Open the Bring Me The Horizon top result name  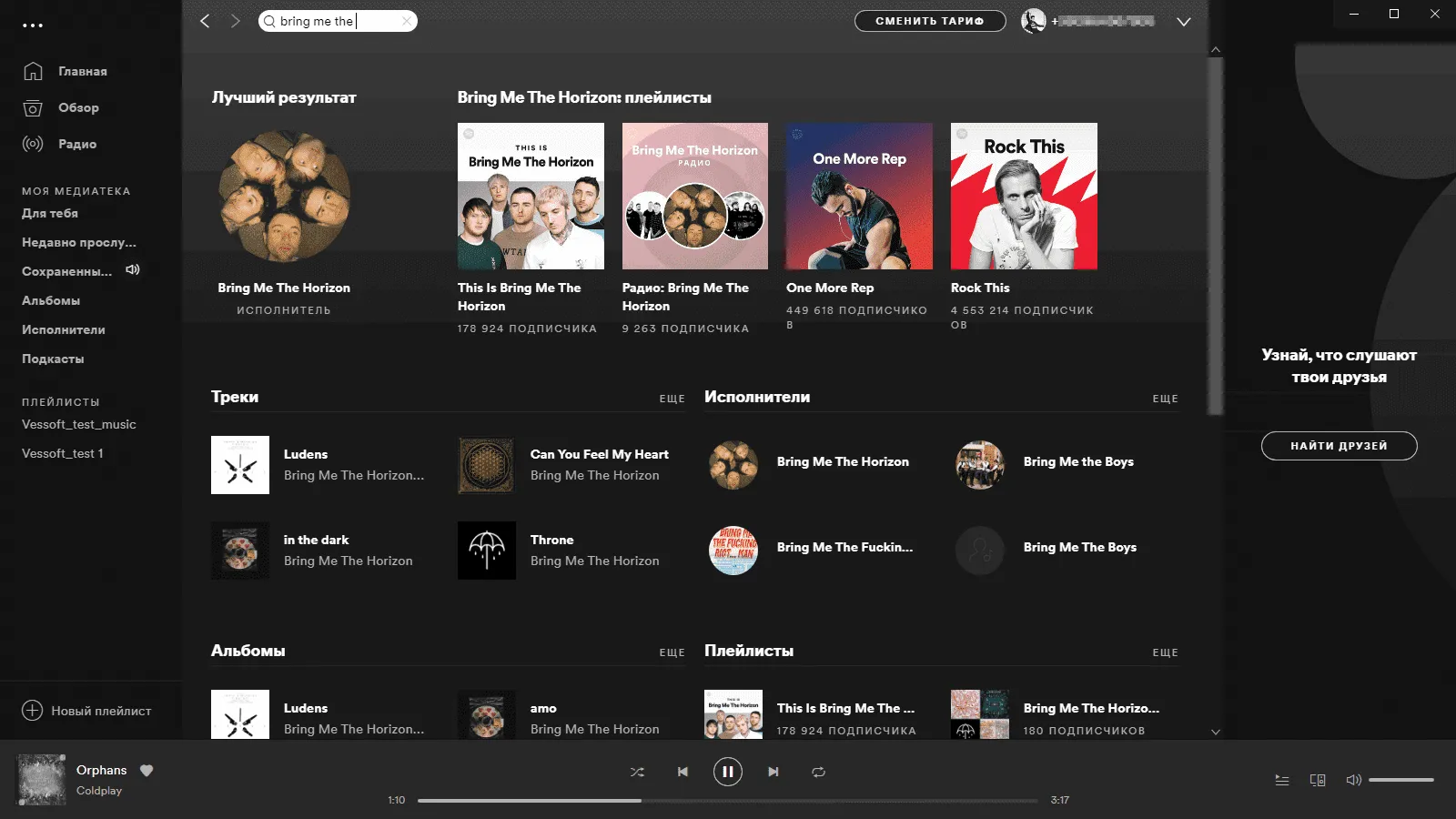tap(284, 288)
